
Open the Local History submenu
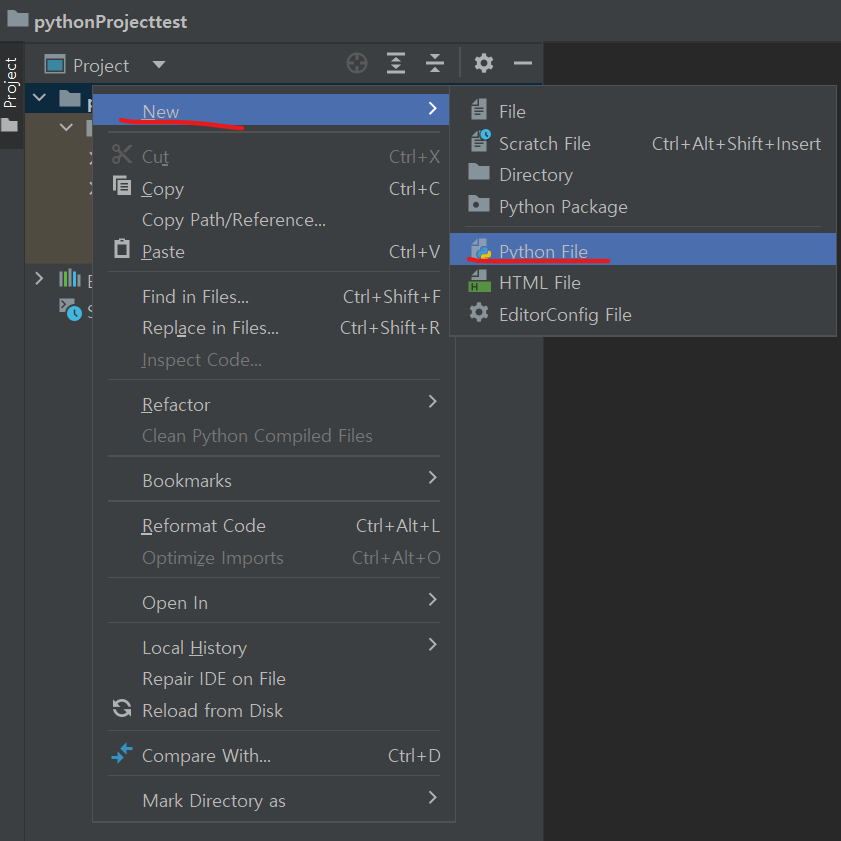[x=274, y=648]
